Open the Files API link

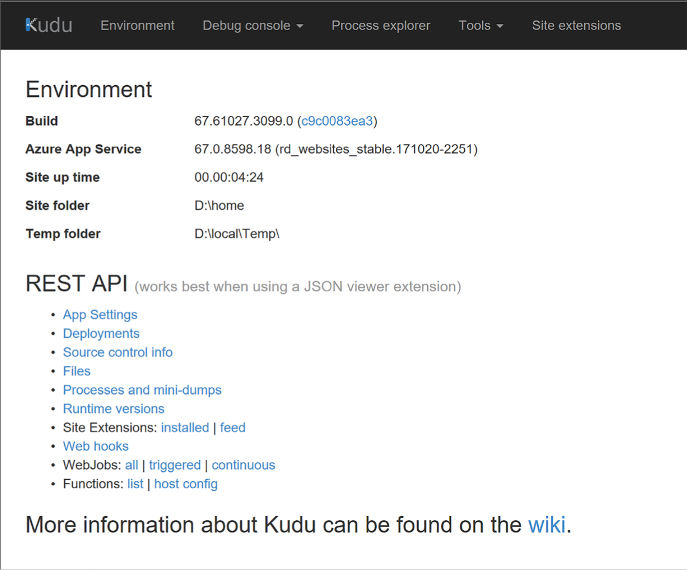77,371
